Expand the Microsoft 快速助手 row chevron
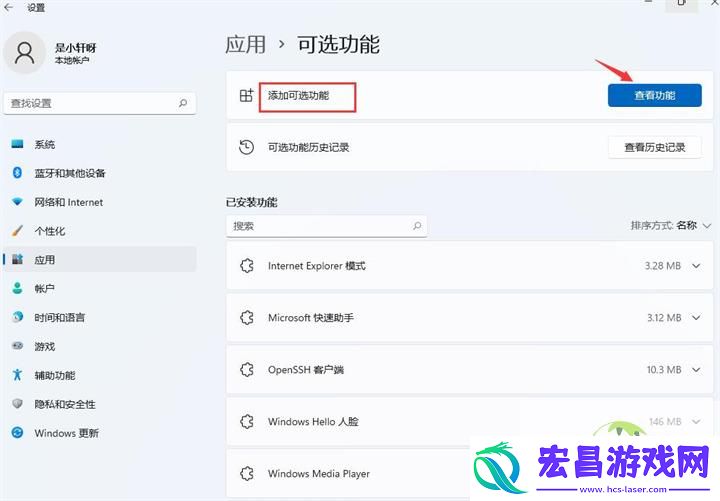The width and height of the screenshot is (720, 501). 696,318
